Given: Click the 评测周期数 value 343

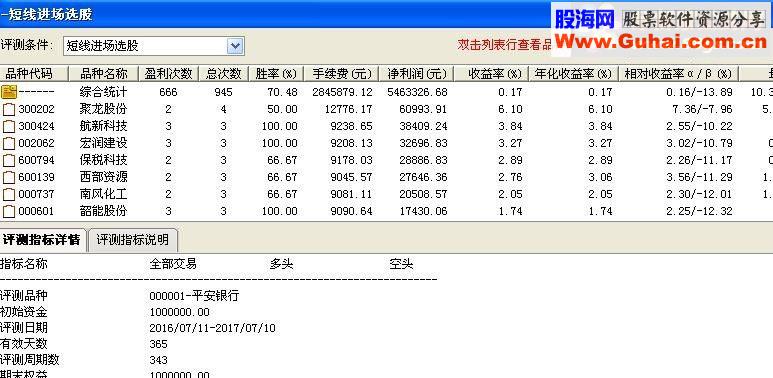Looking at the screenshot, I should 159,360.
